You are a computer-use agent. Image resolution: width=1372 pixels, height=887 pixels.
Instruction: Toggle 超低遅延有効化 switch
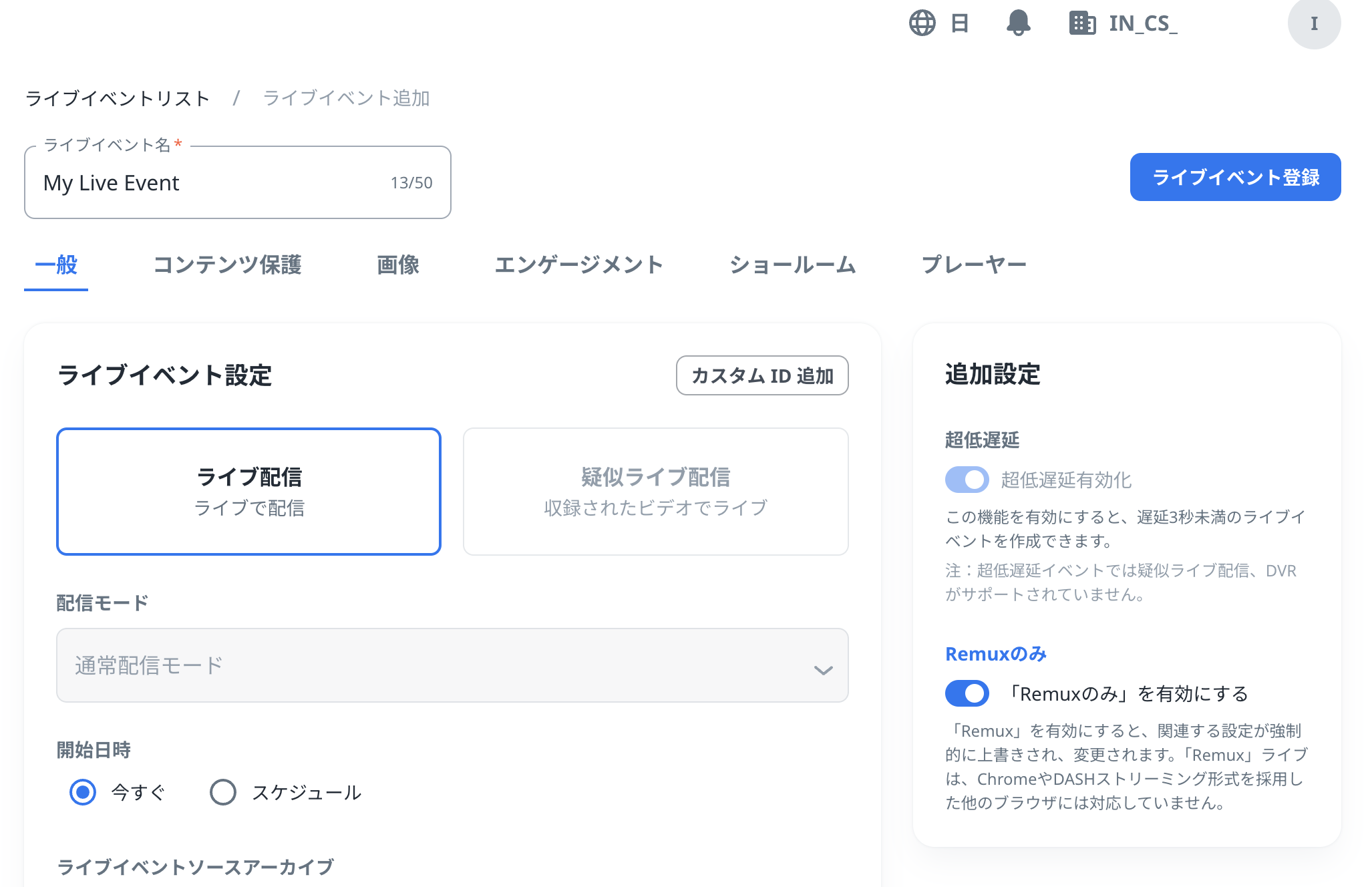coord(967,480)
